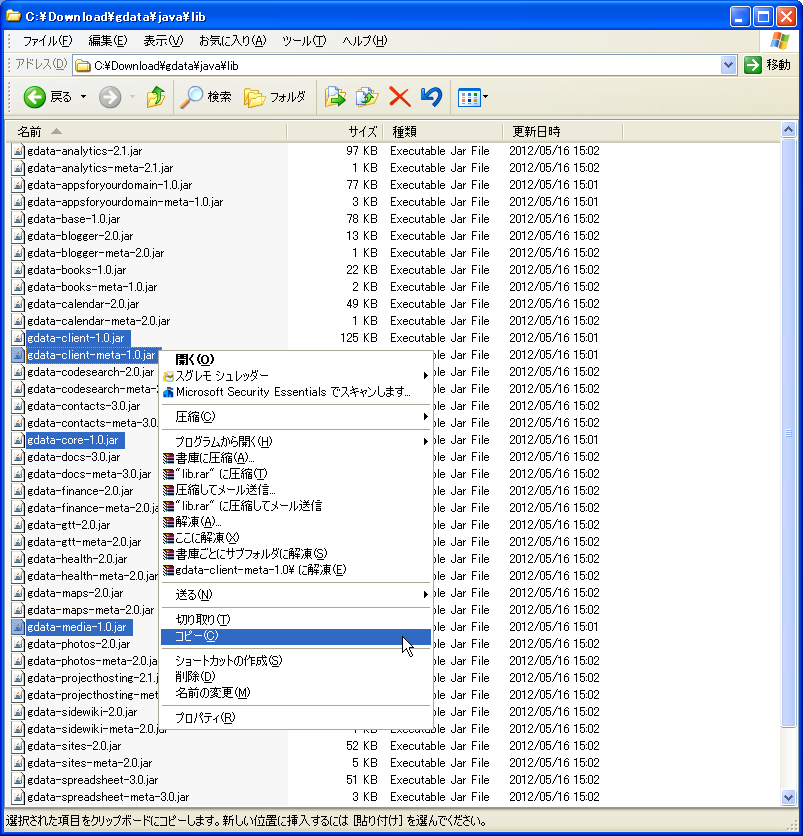The image size is (803, 836).
Task: Click the scrollbar up arrow
Action: coord(788,130)
